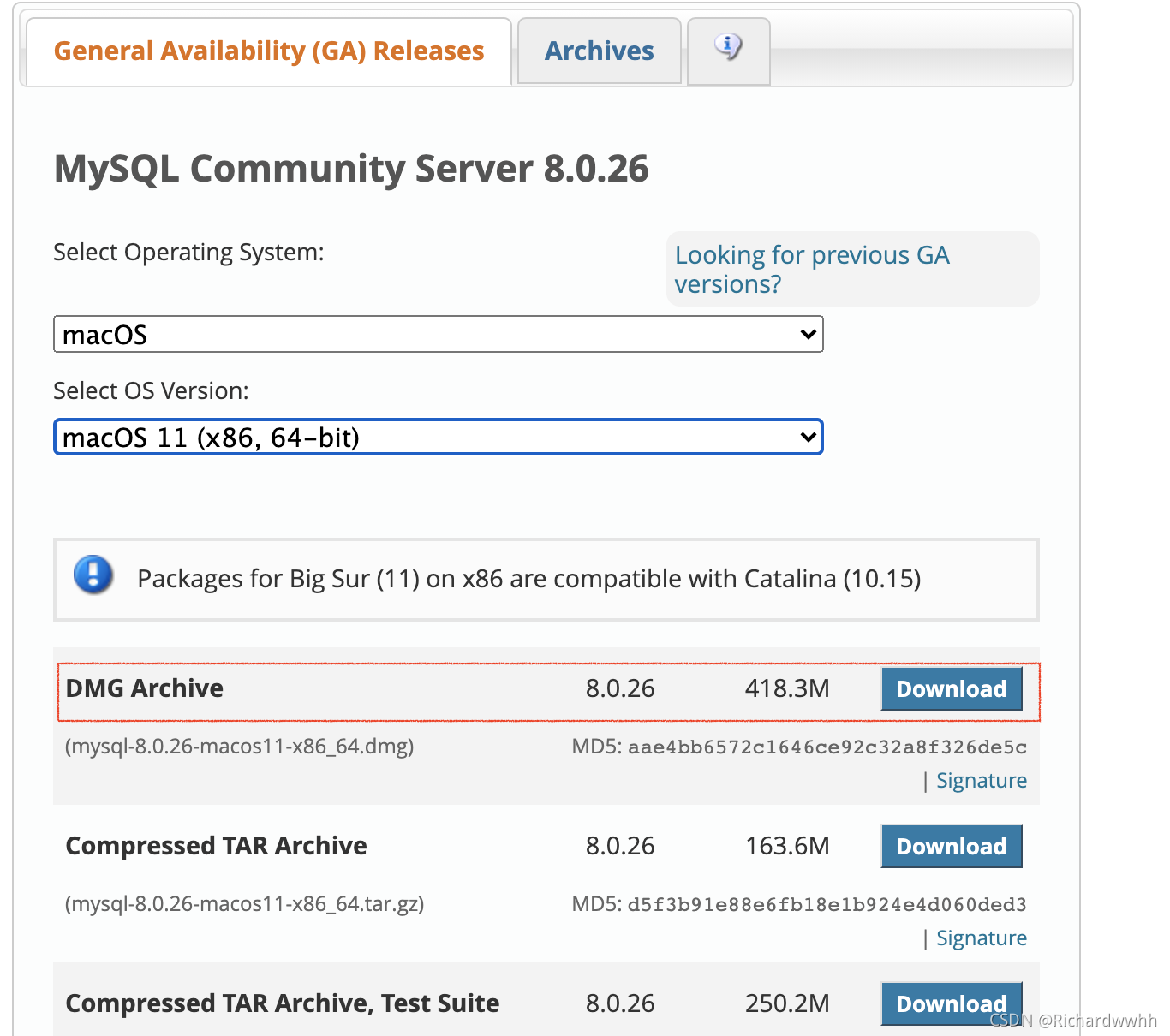Click version 8.0.26 in DMG Archive row

620,688
